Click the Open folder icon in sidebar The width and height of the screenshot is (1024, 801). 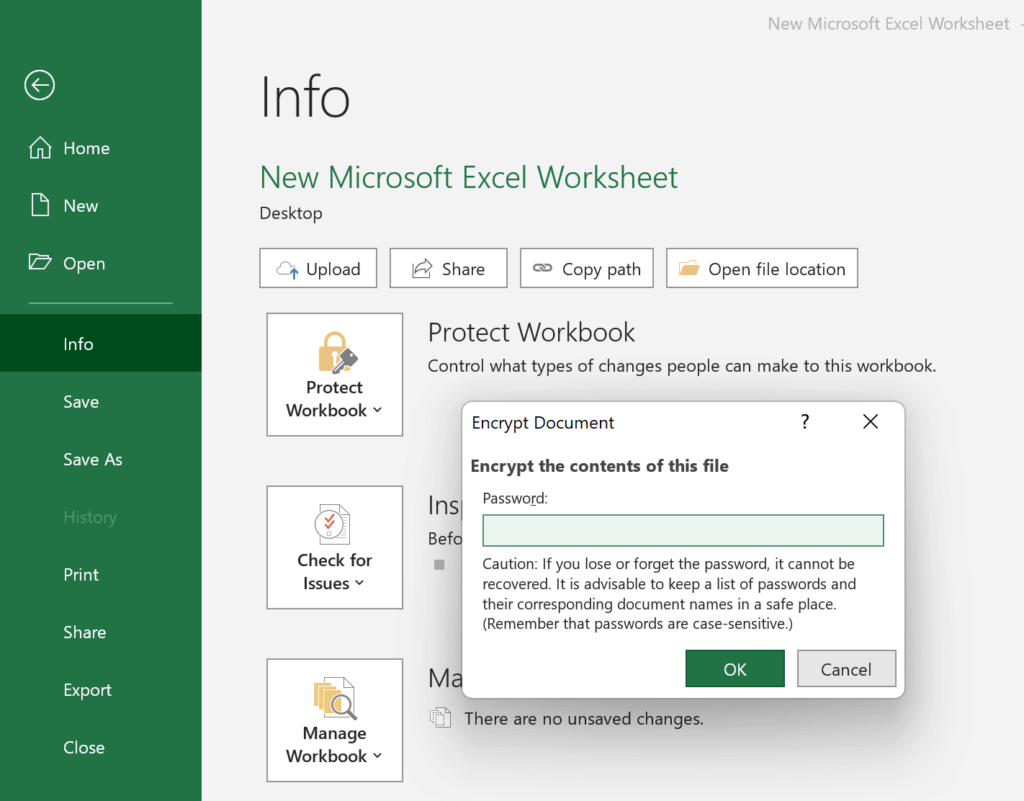pos(38,263)
